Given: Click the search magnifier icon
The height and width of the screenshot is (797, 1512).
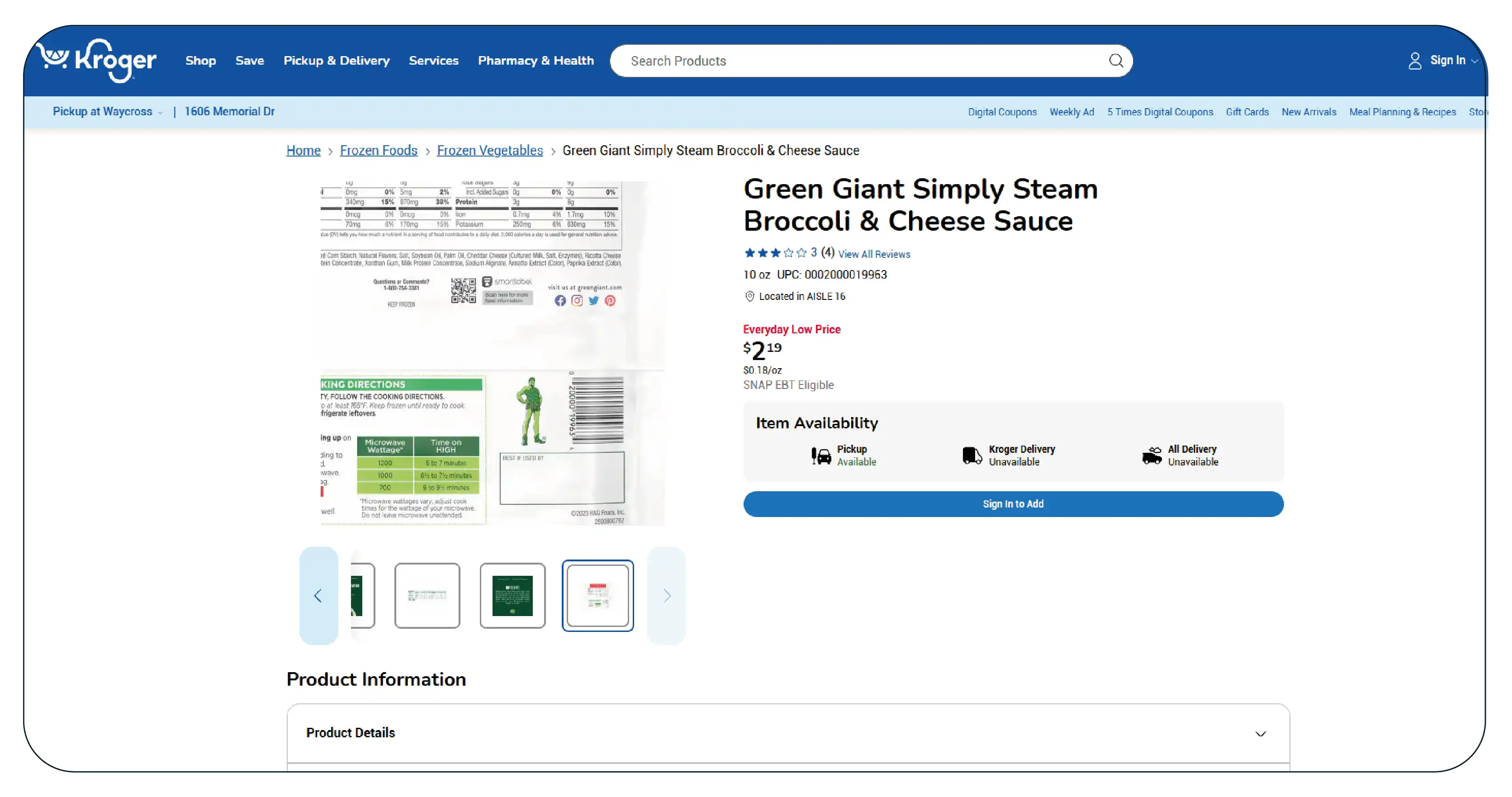Looking at the screenshot, I should point(1115,61).
